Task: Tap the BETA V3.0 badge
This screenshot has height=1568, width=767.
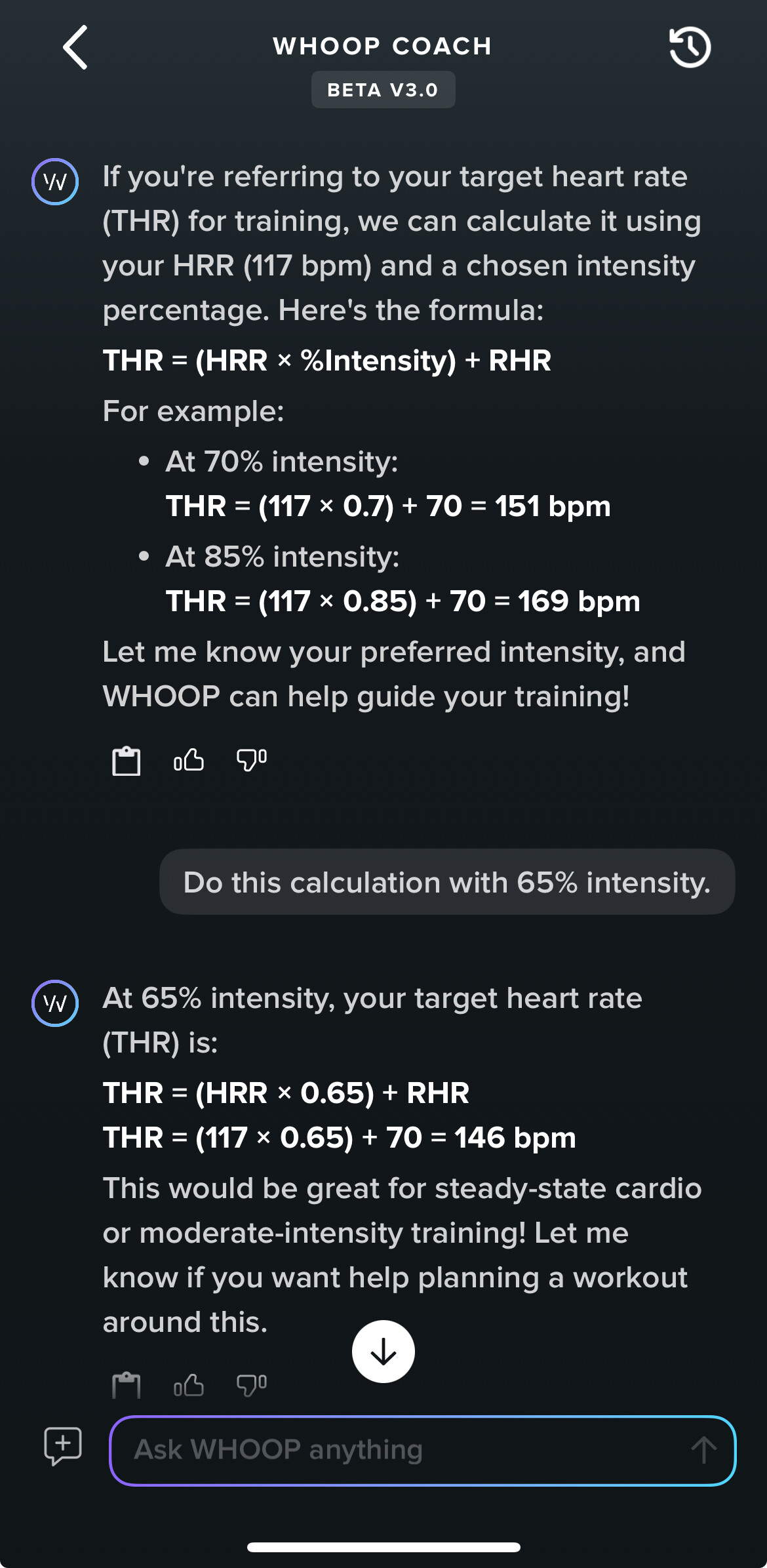Action: 383,90
